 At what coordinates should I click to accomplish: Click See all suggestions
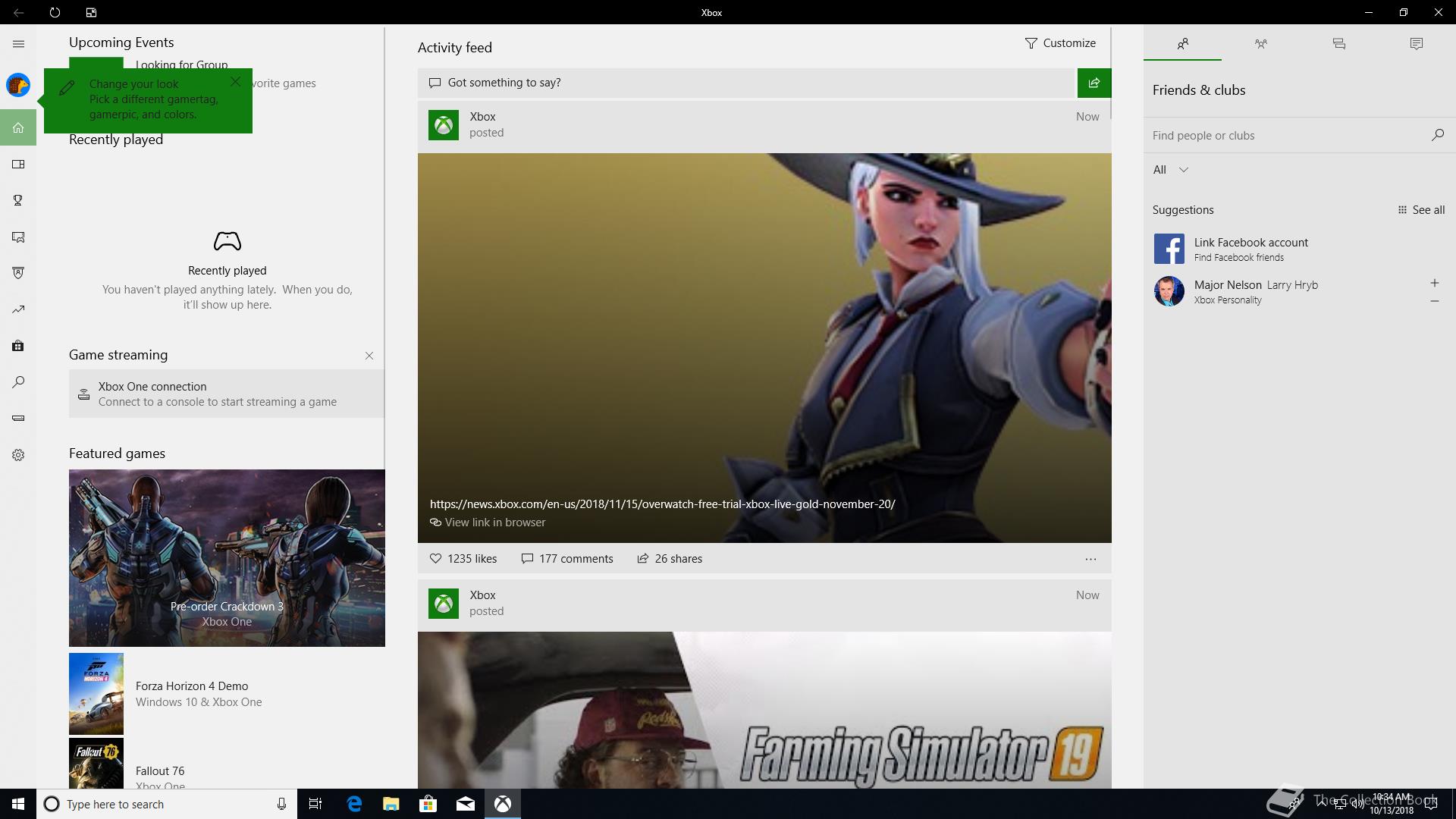1421,210
